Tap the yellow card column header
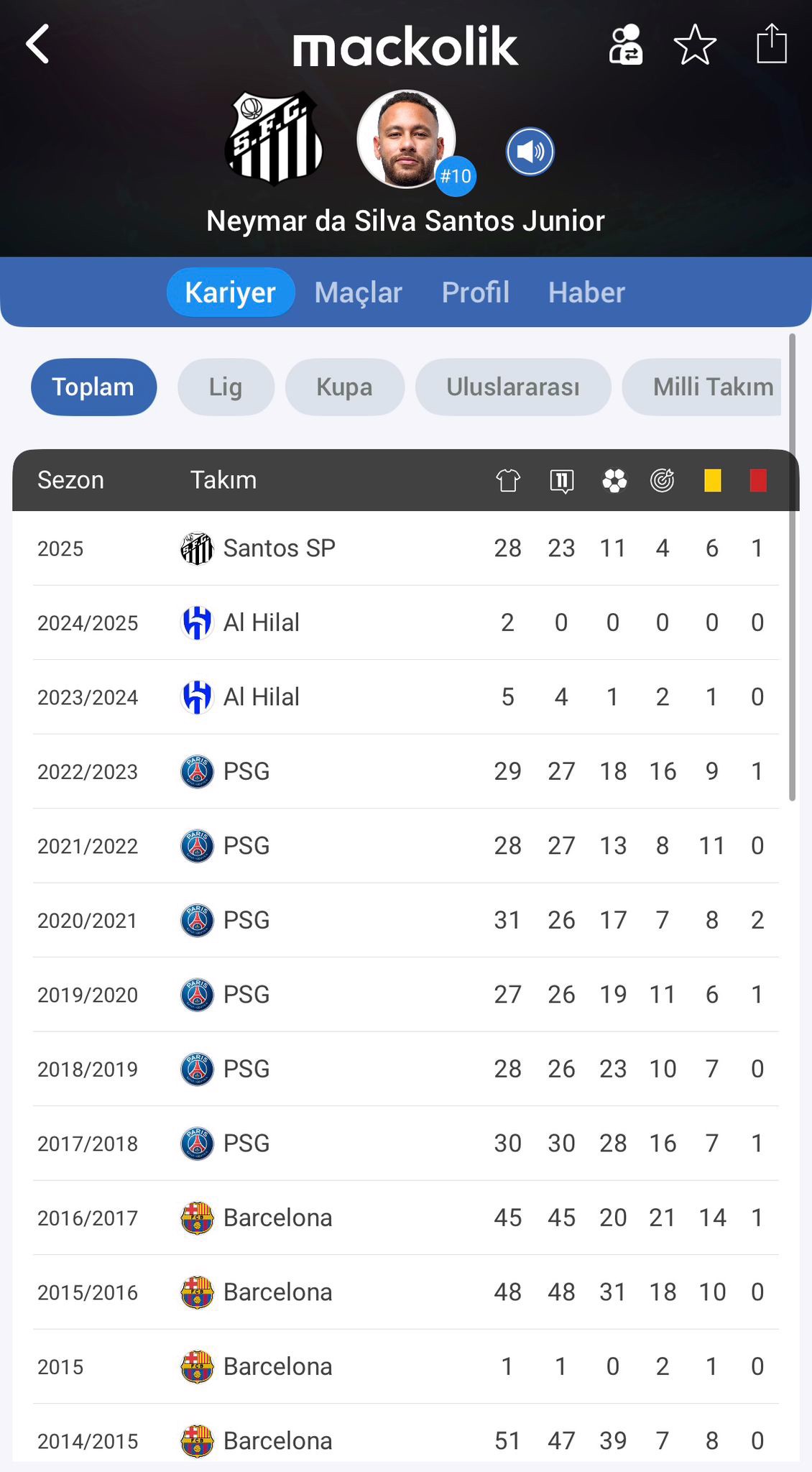 click(x=712, y=480)
